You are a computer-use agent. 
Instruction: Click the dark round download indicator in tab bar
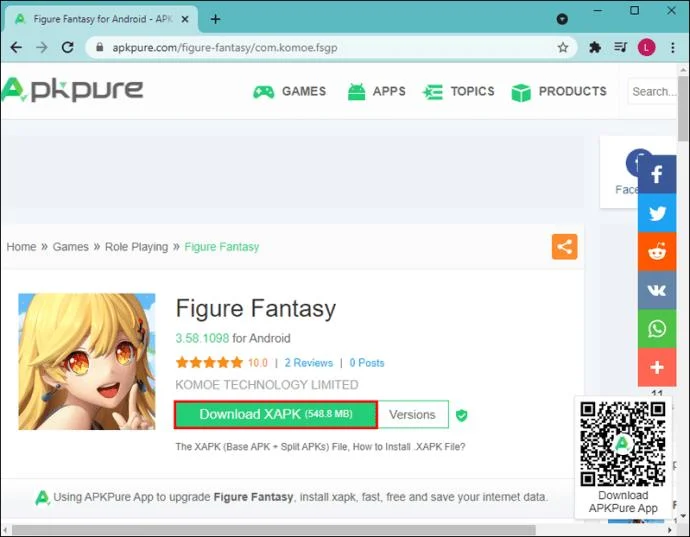[562, 19]
